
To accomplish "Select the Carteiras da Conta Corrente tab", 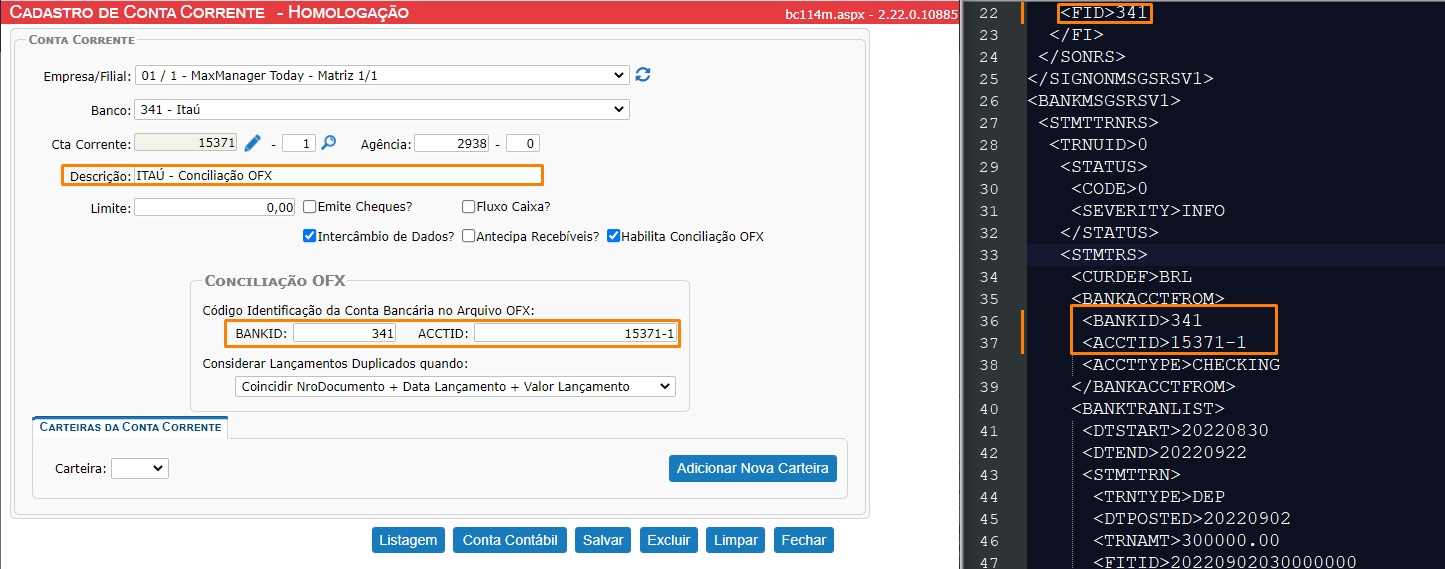I will coord(130,427).
